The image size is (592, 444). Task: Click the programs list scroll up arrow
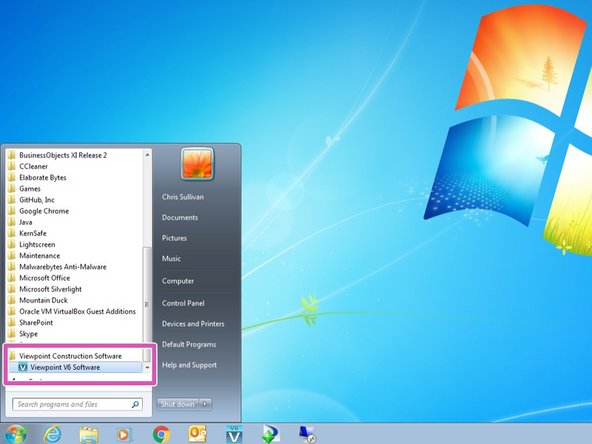pyautogui.click(x=147, y=155)
